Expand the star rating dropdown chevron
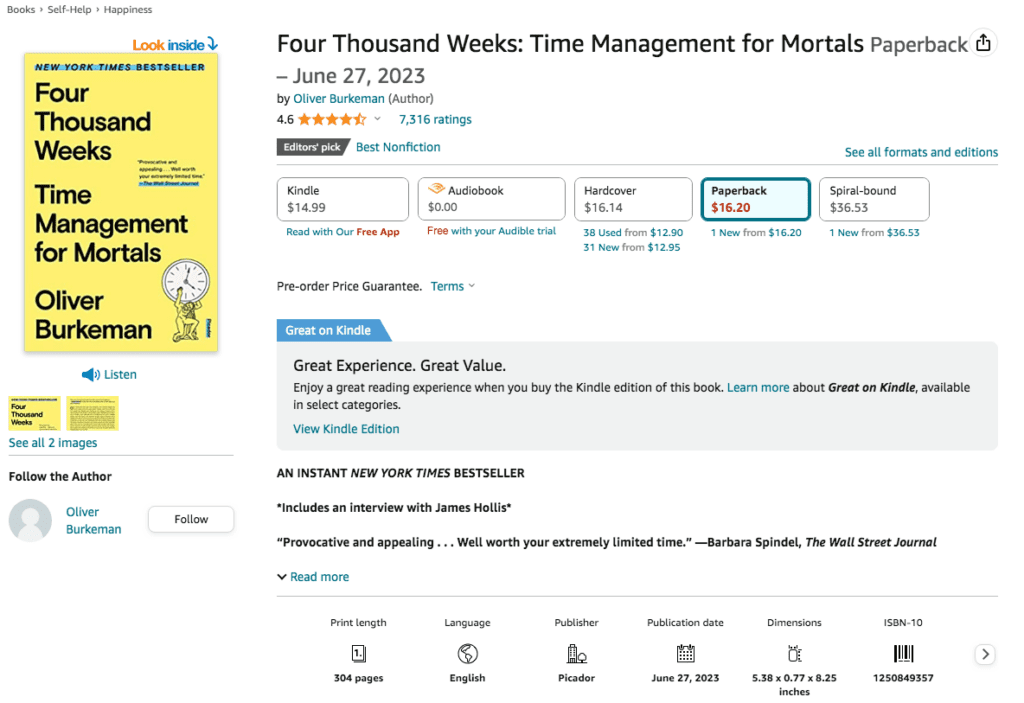The height and width of the screenshot is (703, 1024). pyautogui.click(x=377, y=119)
